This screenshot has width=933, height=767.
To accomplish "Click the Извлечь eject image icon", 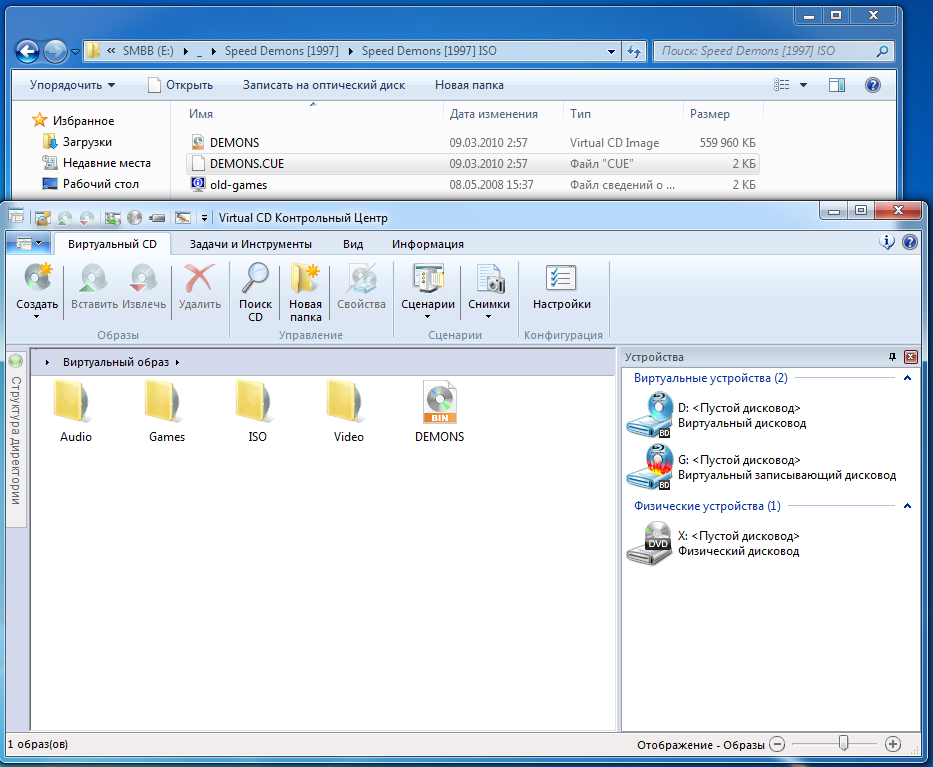I will [x=143, y=278].
